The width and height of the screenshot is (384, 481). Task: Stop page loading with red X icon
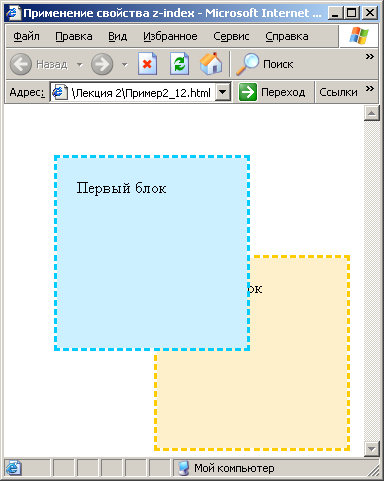(x=147, y=64)
